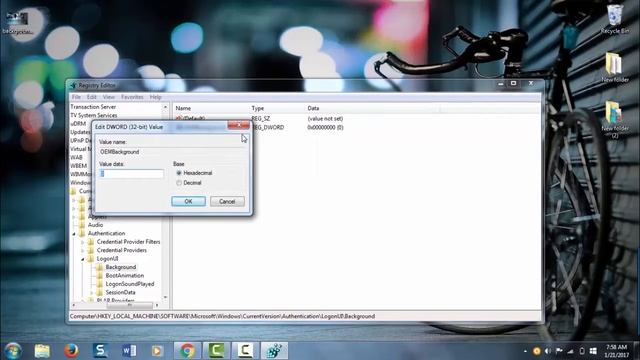640x360 pixels.
Task: Click OK in the Edit DWORD dialog
Action: pyautogui.click(x=188, y=201)
